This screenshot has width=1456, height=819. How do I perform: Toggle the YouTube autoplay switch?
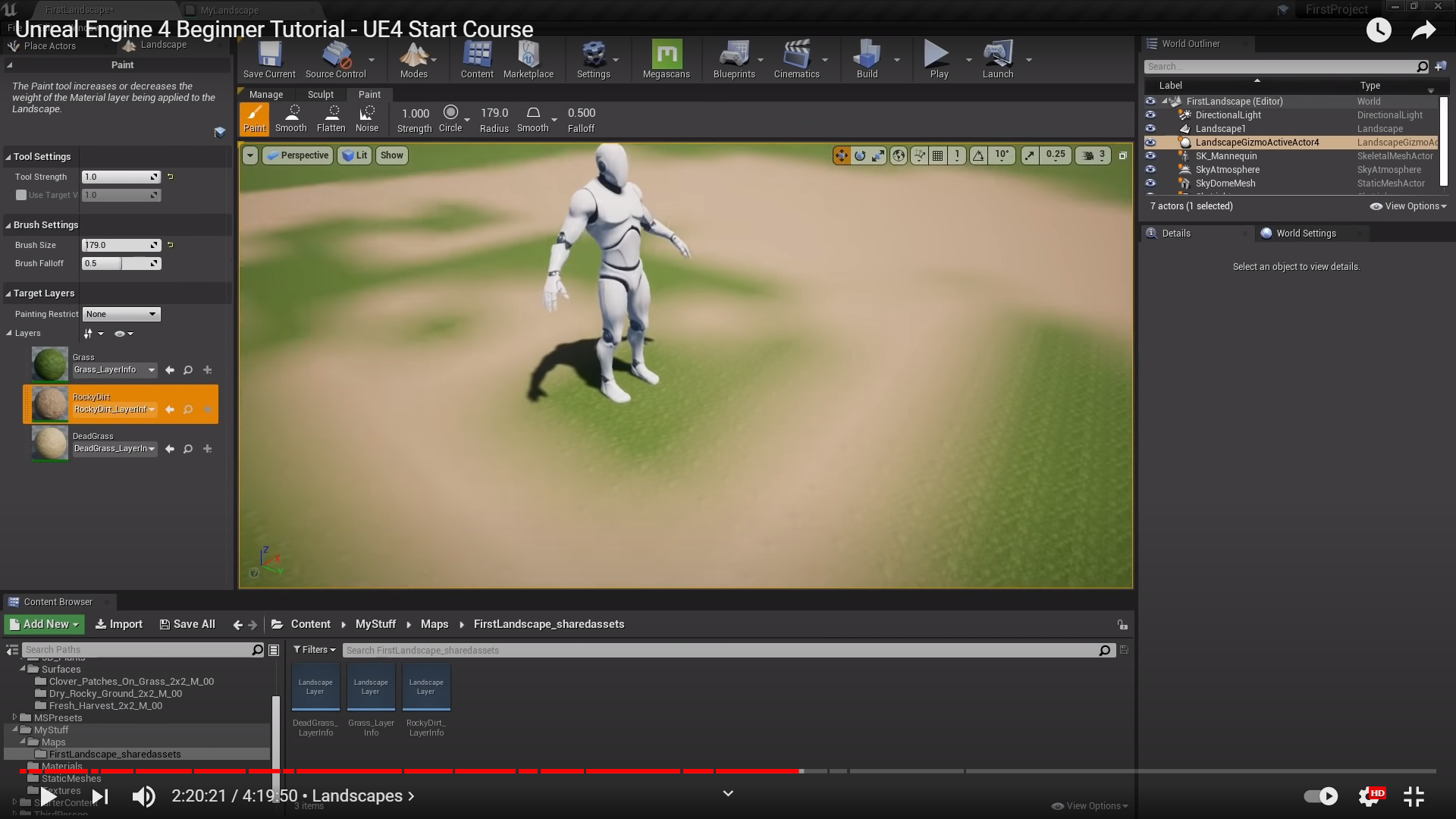[1320, 795]
